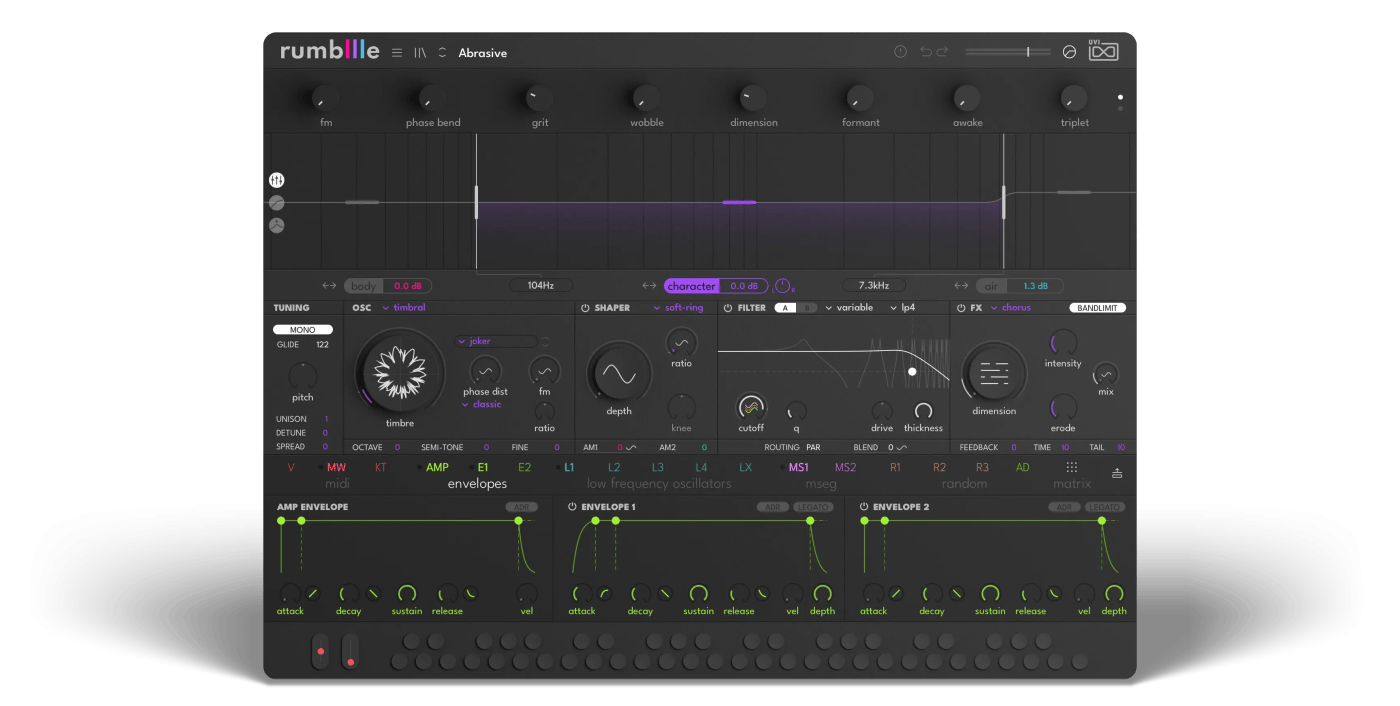This screenshot has height=706, width=1400.
Task: Open the filter variable type dropdown
Action: coord(850,308)
